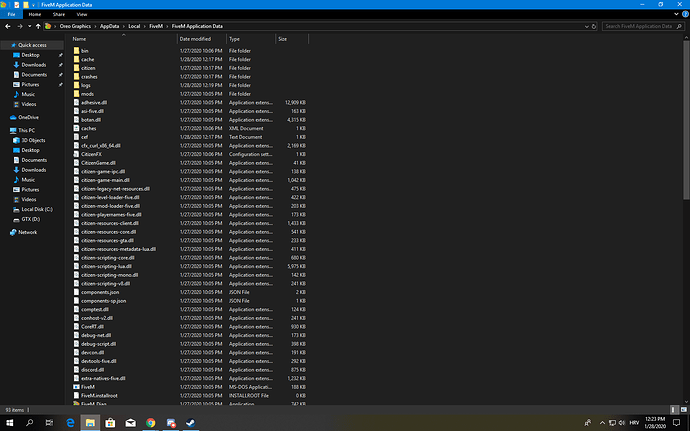Sort by the Type column header
The height and width of the screenshot is (431, 690).
251,39
